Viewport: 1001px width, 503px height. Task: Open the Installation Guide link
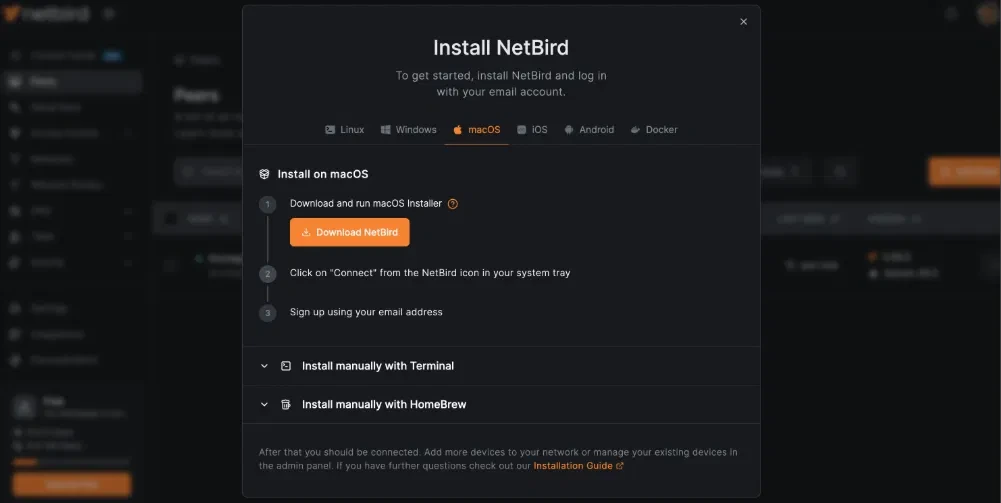coord(573,466)
